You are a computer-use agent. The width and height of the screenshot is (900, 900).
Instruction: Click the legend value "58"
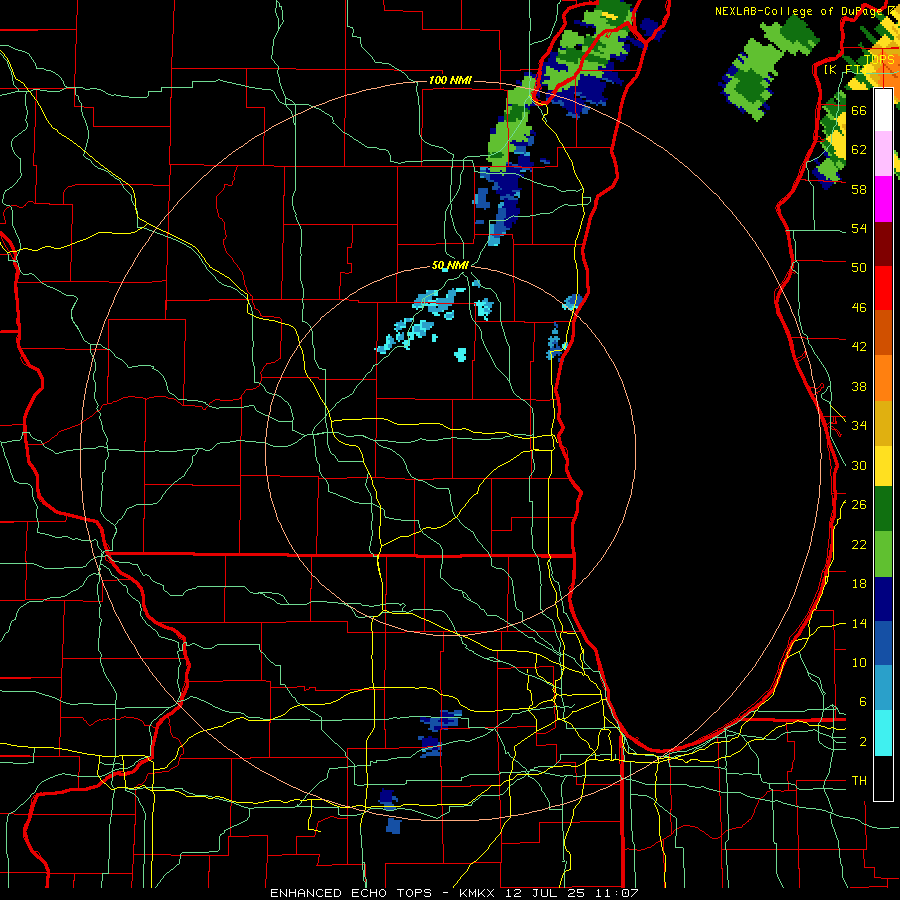859,189
